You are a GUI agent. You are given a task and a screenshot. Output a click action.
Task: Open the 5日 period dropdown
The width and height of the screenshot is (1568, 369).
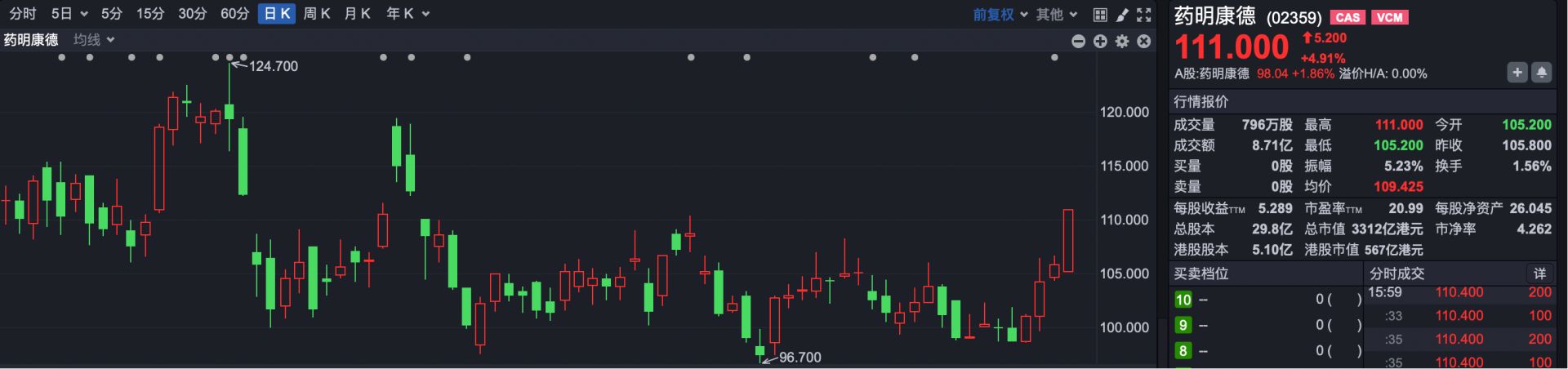(x=69, y=14)
